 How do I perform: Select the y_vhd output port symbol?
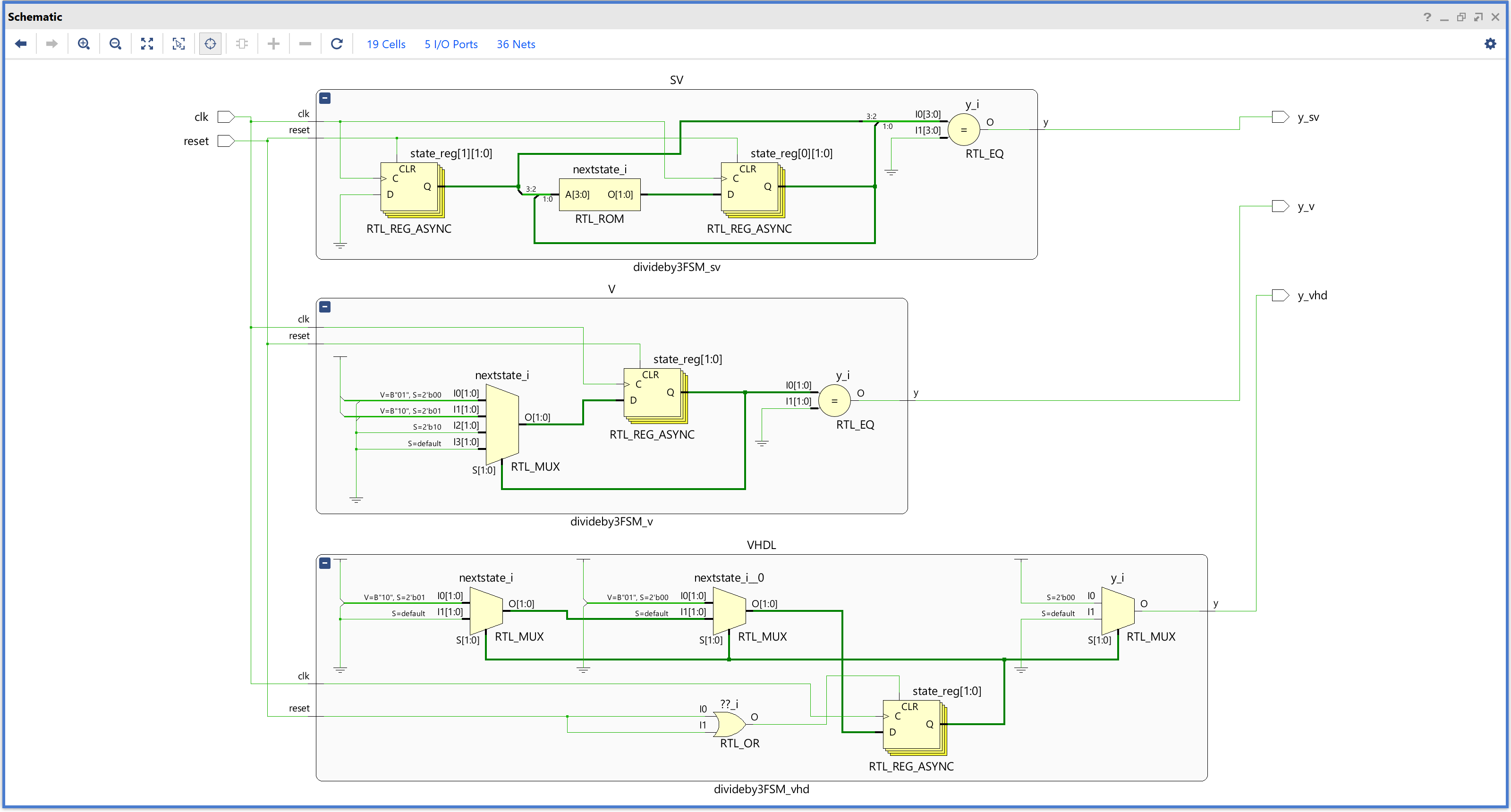point(1280,296)
